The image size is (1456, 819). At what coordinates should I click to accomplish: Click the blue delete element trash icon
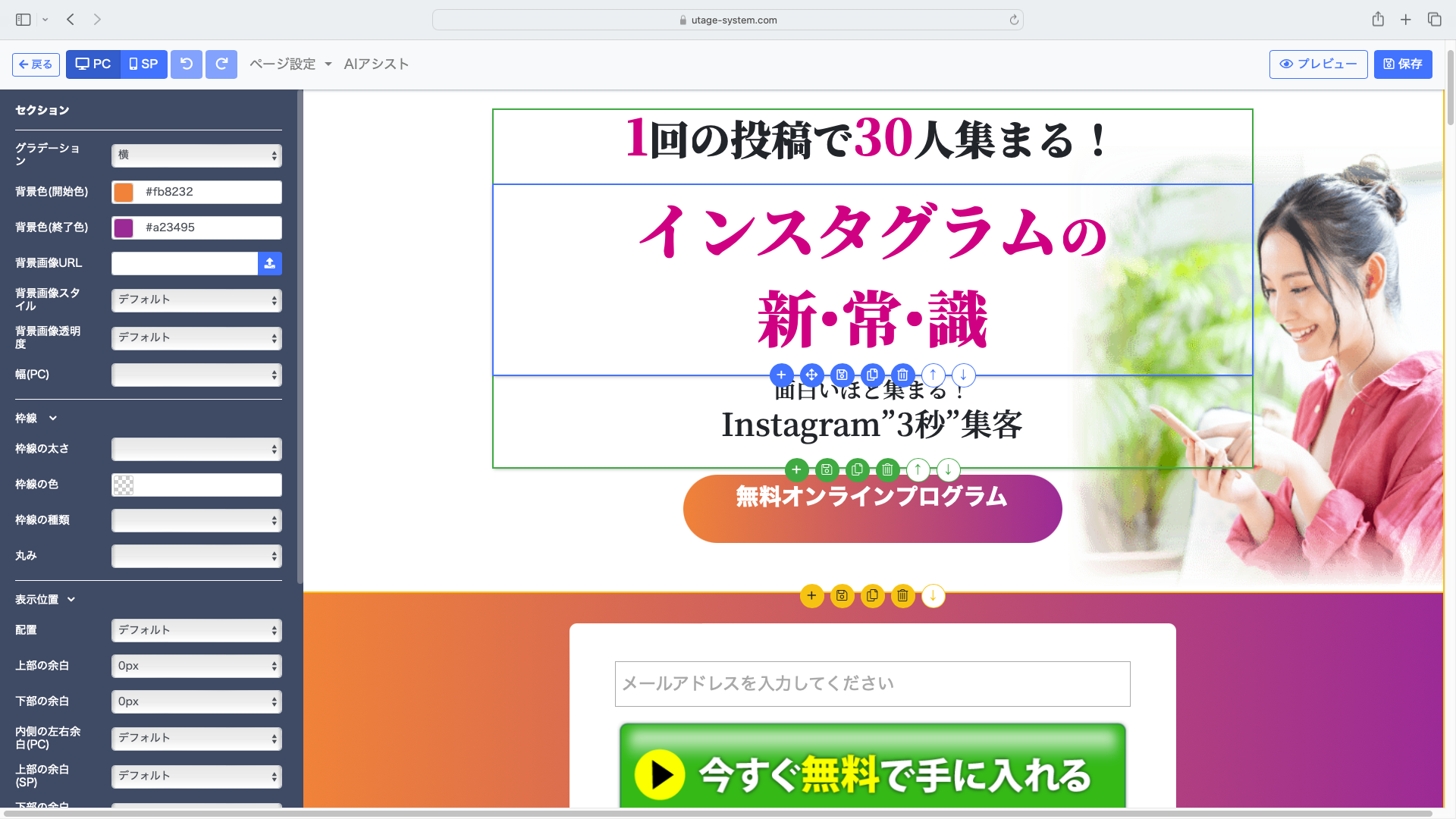902,375
